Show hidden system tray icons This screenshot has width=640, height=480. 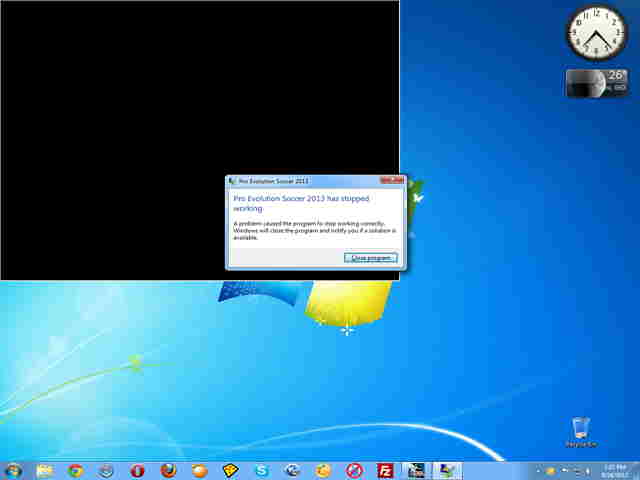click(x=539, y=471)
